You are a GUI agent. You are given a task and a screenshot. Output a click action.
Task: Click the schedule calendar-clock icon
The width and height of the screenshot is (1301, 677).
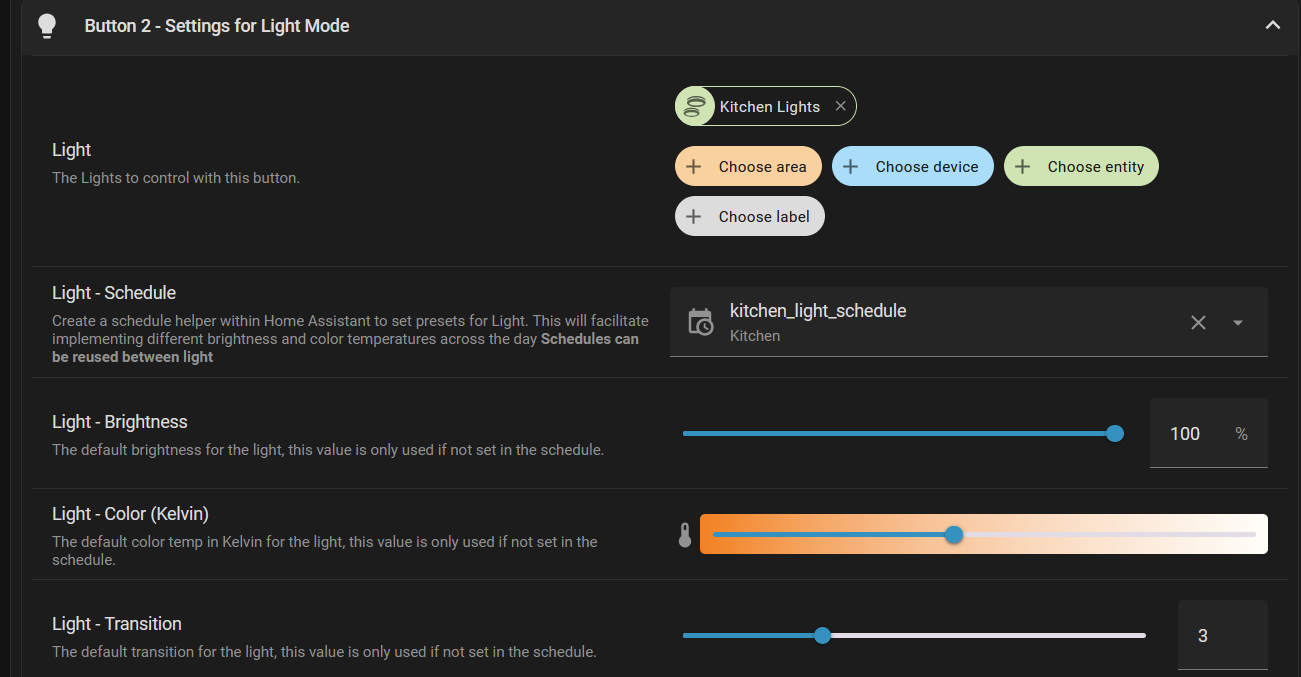(700, 322)
